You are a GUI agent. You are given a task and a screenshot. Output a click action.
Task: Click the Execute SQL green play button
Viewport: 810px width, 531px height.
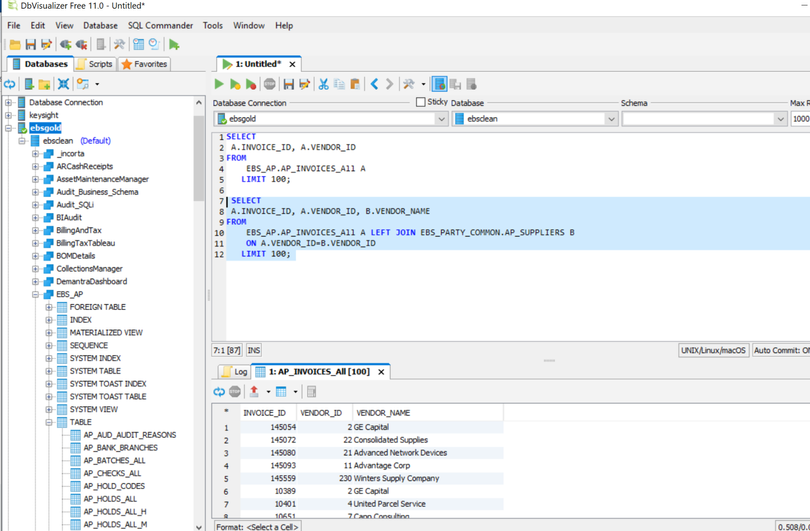point(219,85)
